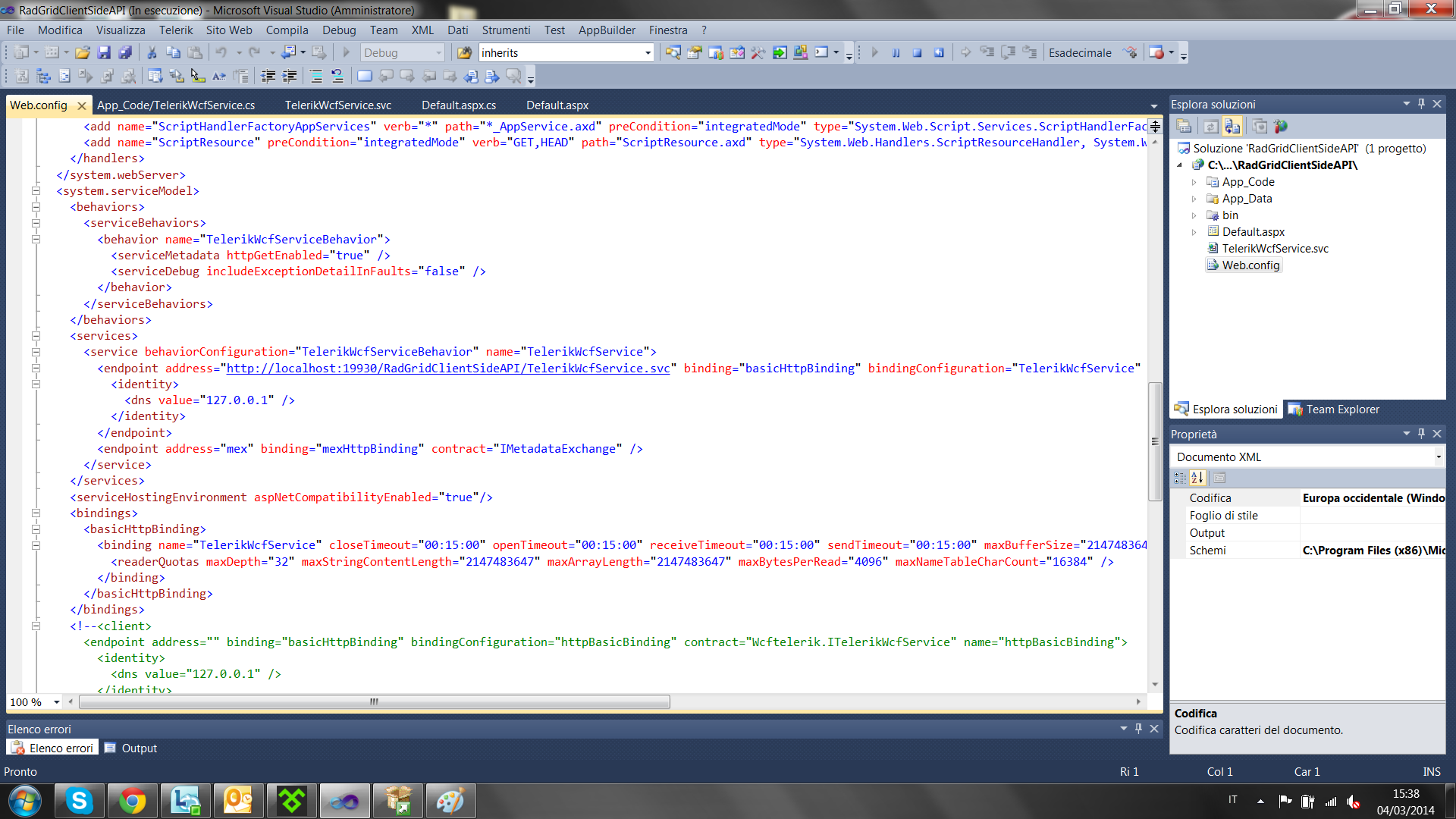The image size is (1456, 819).
Task: Click the Step Over icon
Action: (1009, 52)
